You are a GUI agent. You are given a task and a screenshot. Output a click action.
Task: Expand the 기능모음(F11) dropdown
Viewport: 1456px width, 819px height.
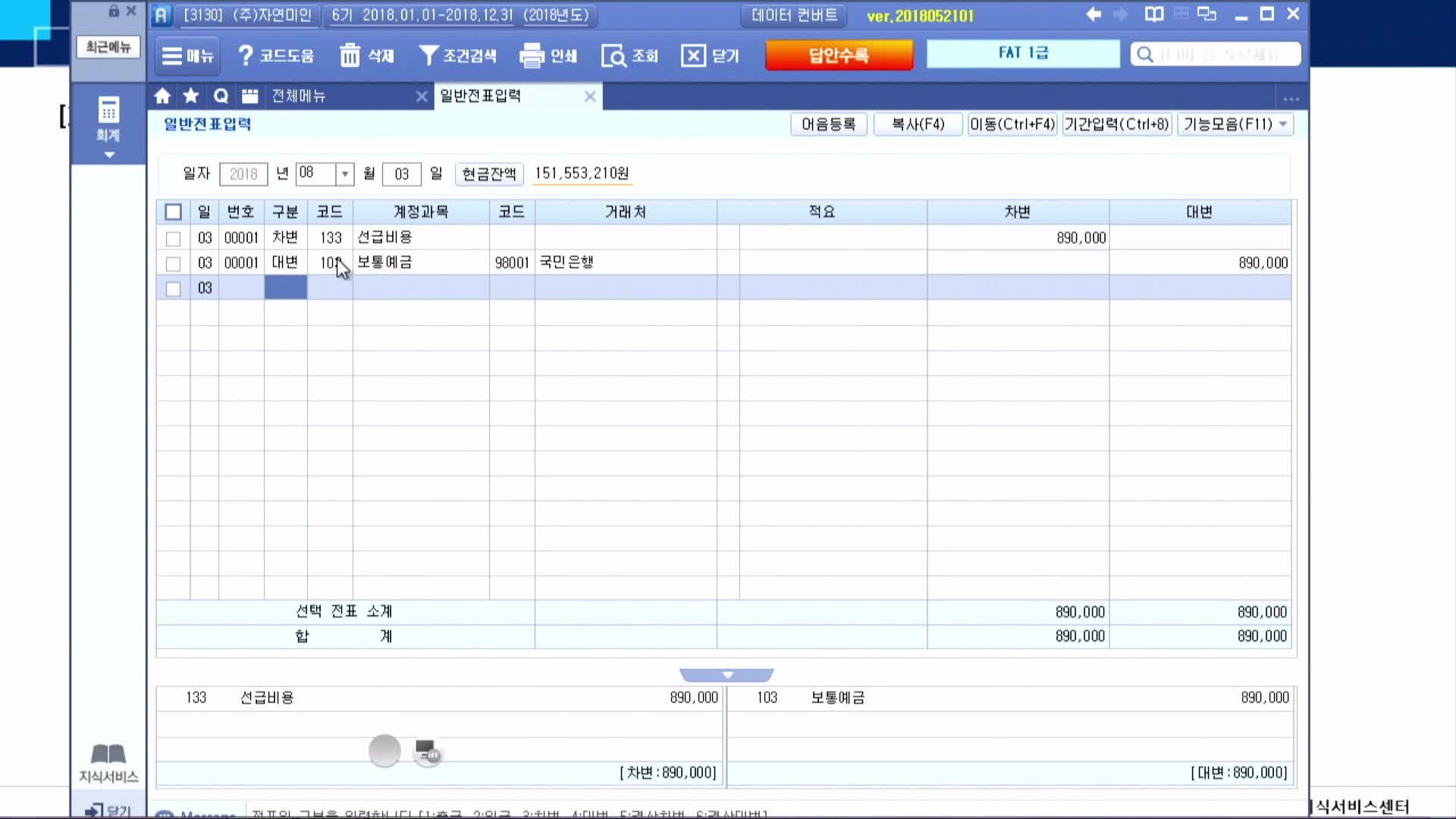coord(1283,124)
